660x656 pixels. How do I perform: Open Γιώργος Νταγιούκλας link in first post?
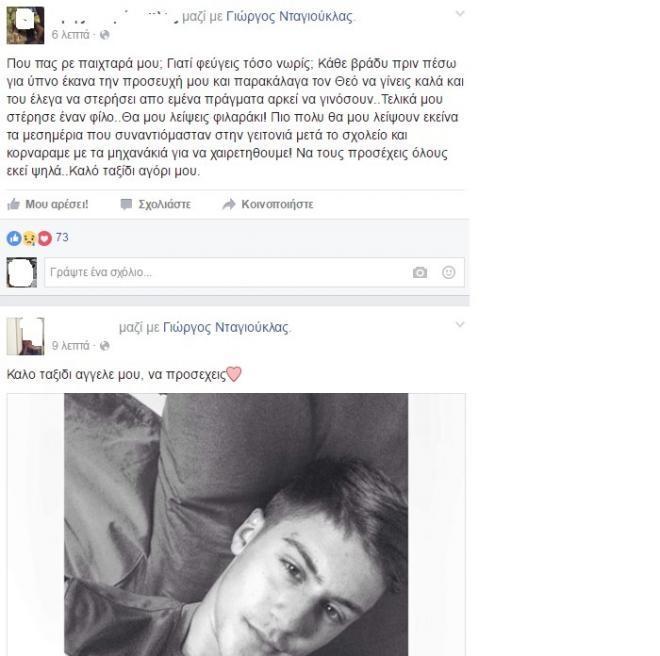tap(289, 16)
